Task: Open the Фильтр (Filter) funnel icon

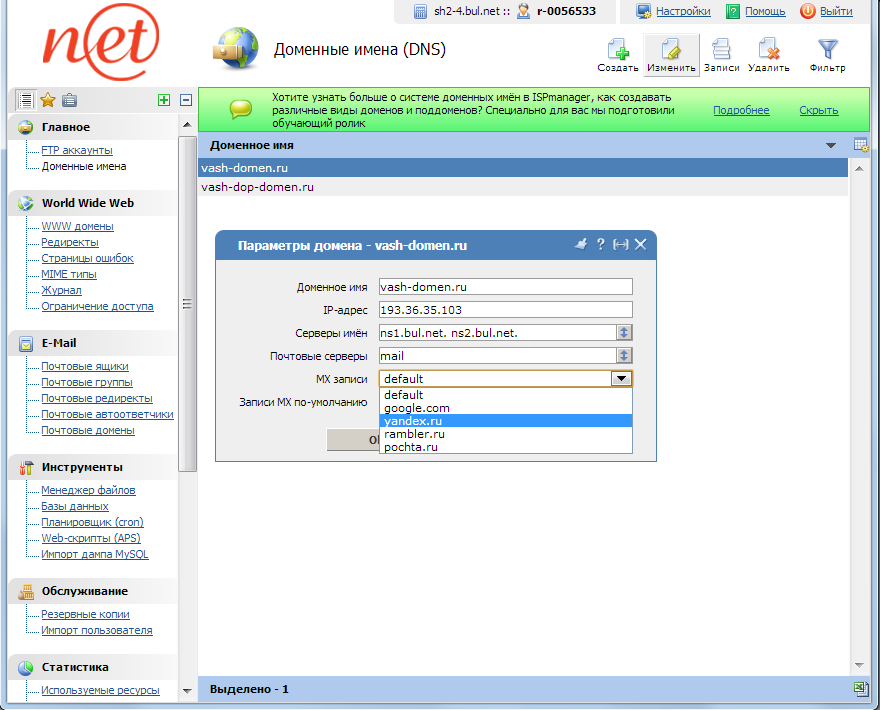Action: 827,54
